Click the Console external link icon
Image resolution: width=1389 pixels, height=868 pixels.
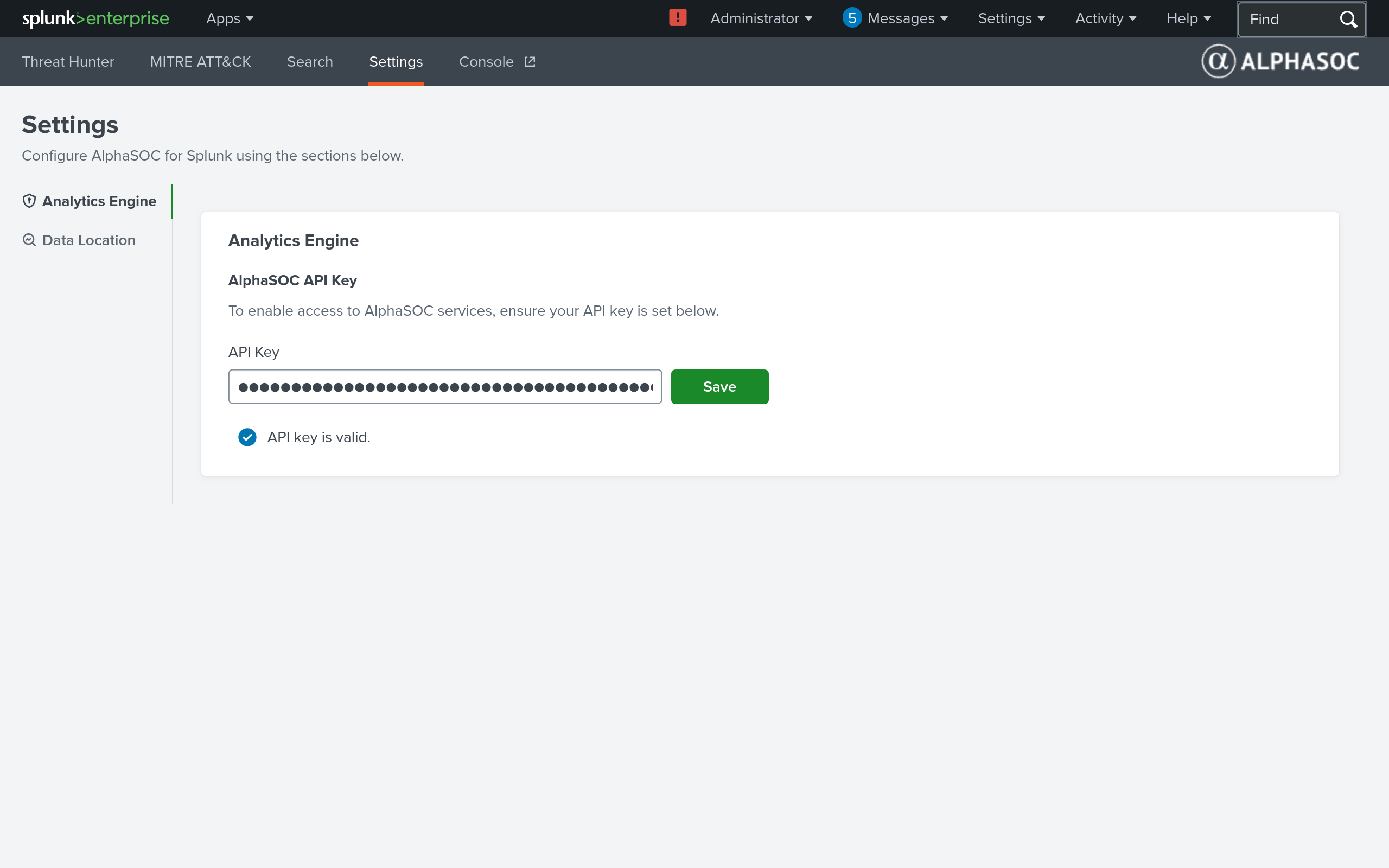click(530, 61)
